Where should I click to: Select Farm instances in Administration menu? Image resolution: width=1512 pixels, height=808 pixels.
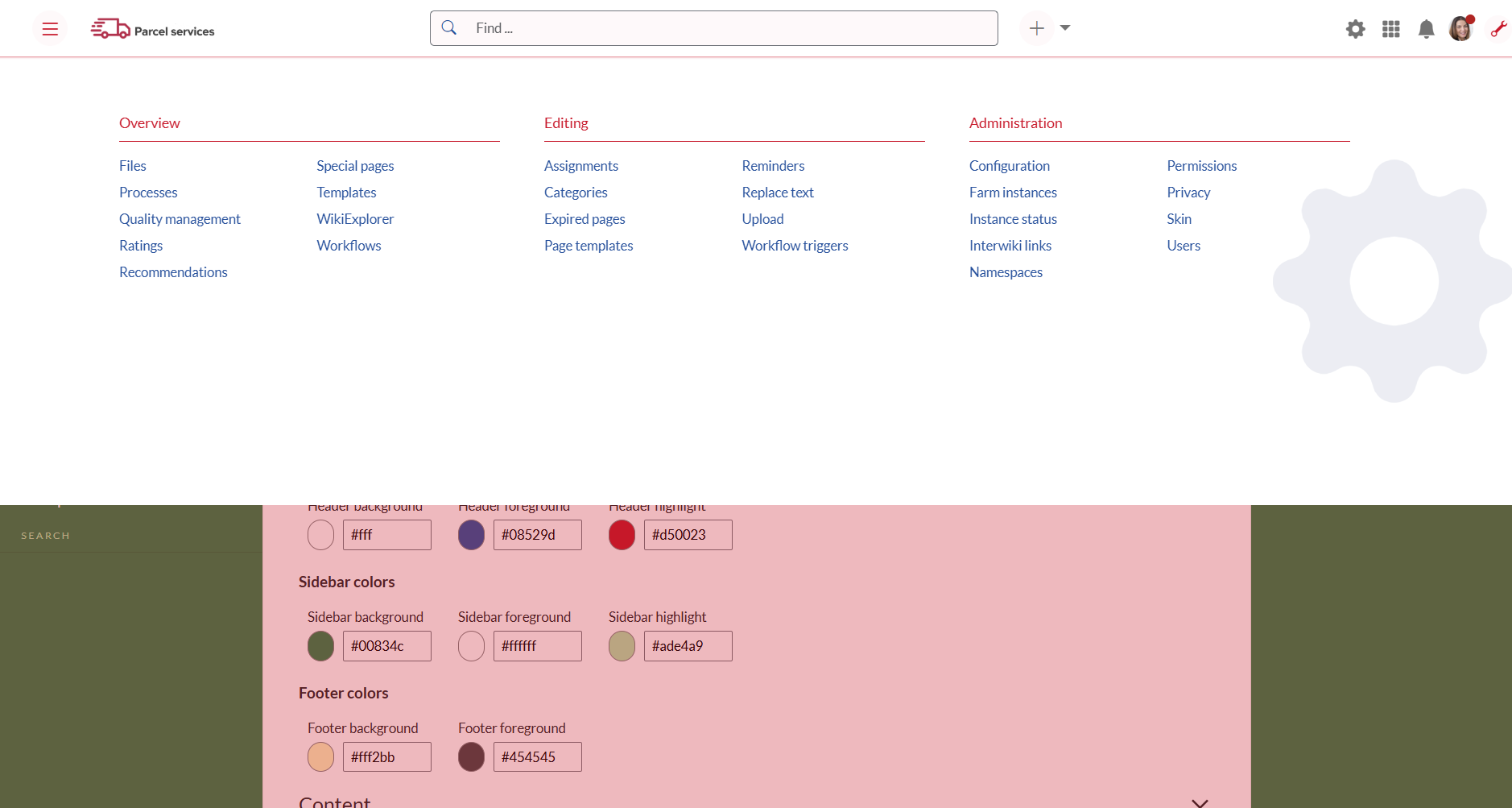1013,193
